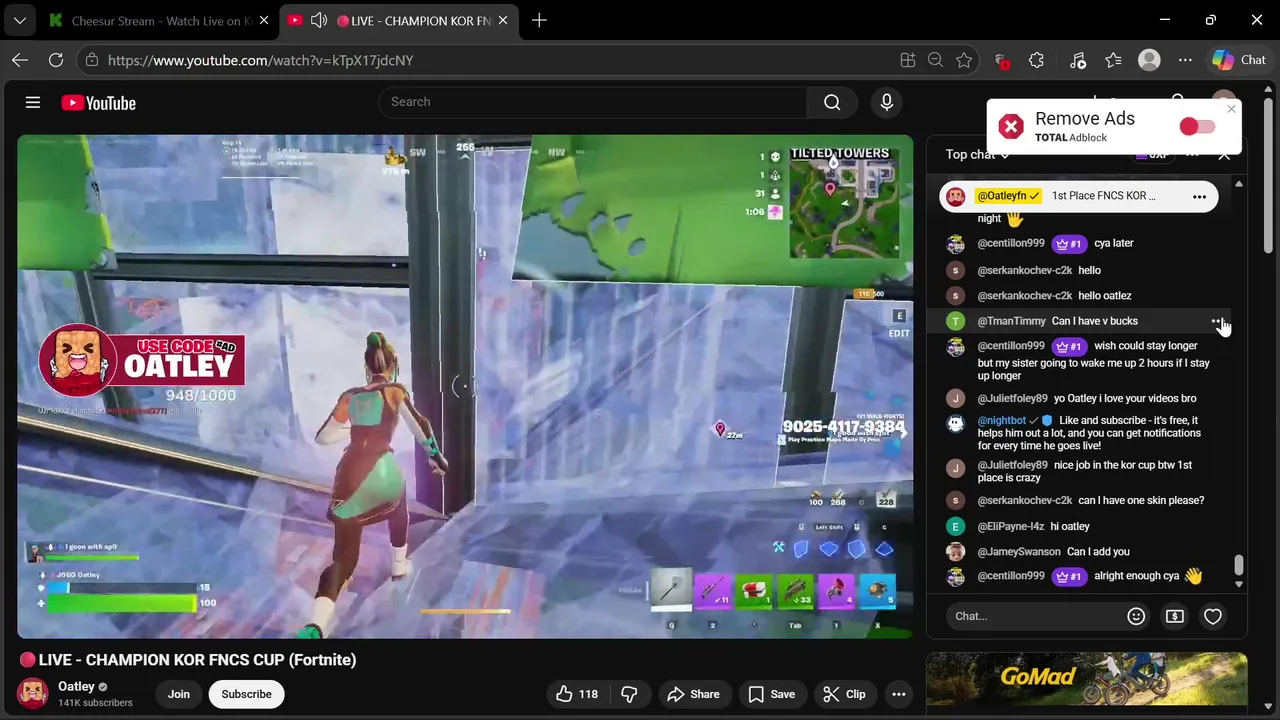The width and height of the screenshot is (1280, 720).
Task: Open more actions menu beside Clip
Action: click(x=899, y=694)
